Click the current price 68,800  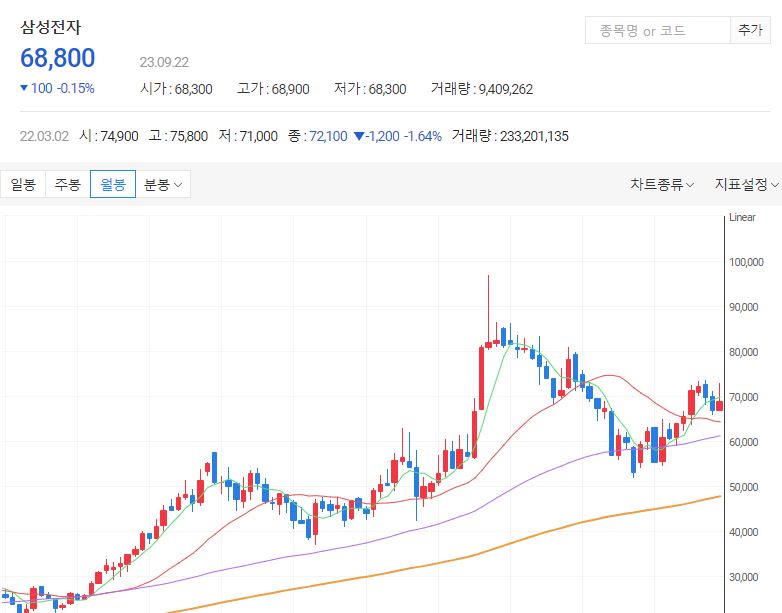pos(57,58)
